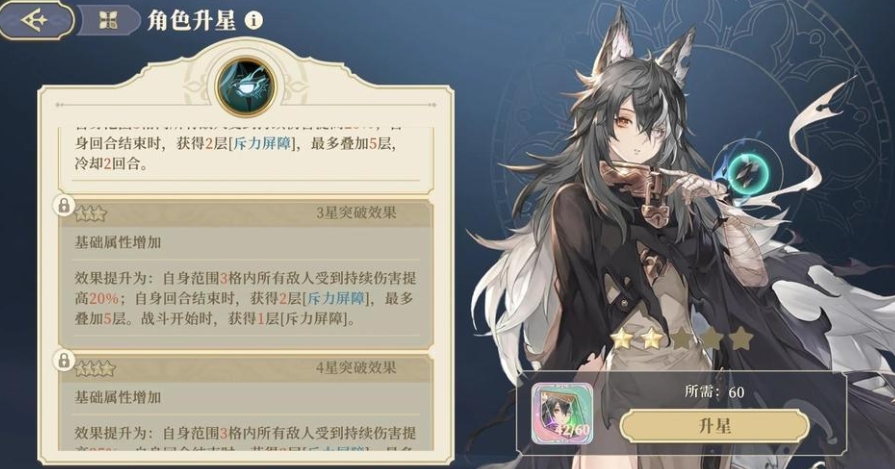Select the third empty star rating
Screen dimensions: 895x469
pyautogui.click(x=682, y=339)
